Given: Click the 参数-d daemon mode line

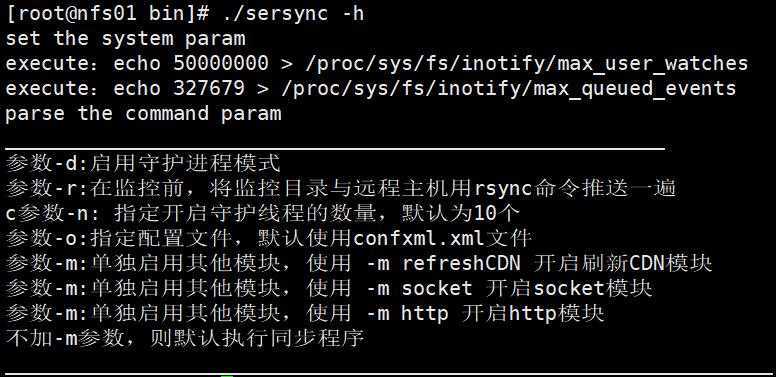Looking at the screenshot, I should pyautogui.click(x=143, y=163).
